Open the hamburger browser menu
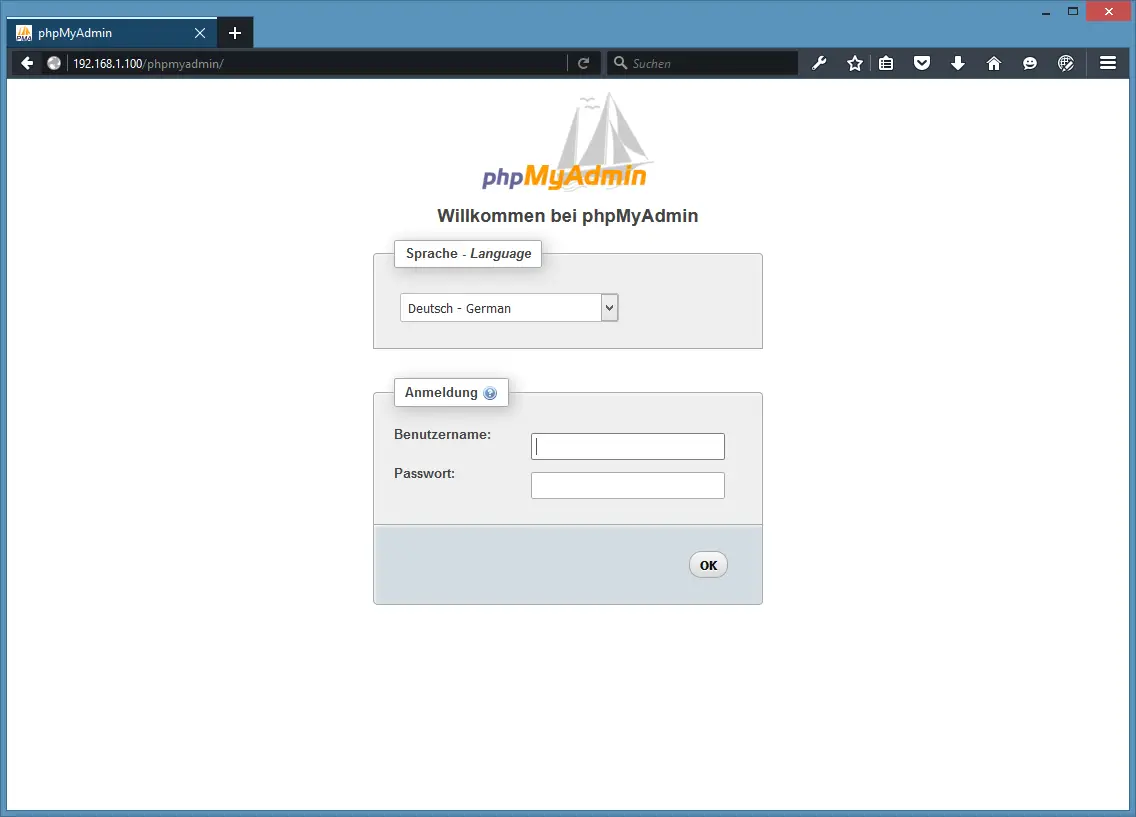The height and width of the screenshot is (817, 1136). coord(1108,63)
